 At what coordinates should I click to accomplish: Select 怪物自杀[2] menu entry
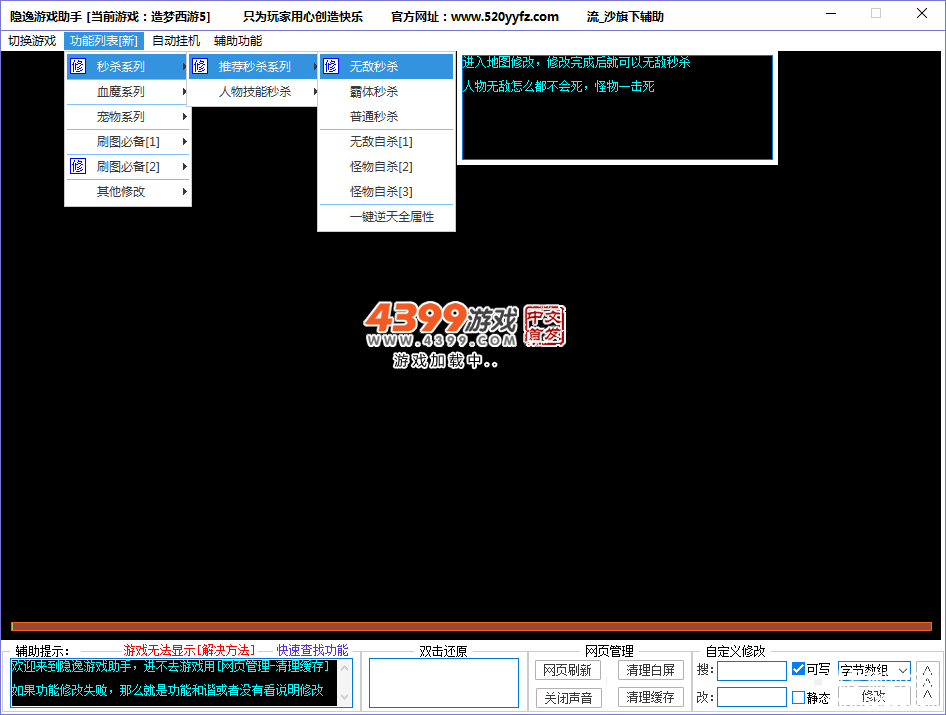pos(386,167)
